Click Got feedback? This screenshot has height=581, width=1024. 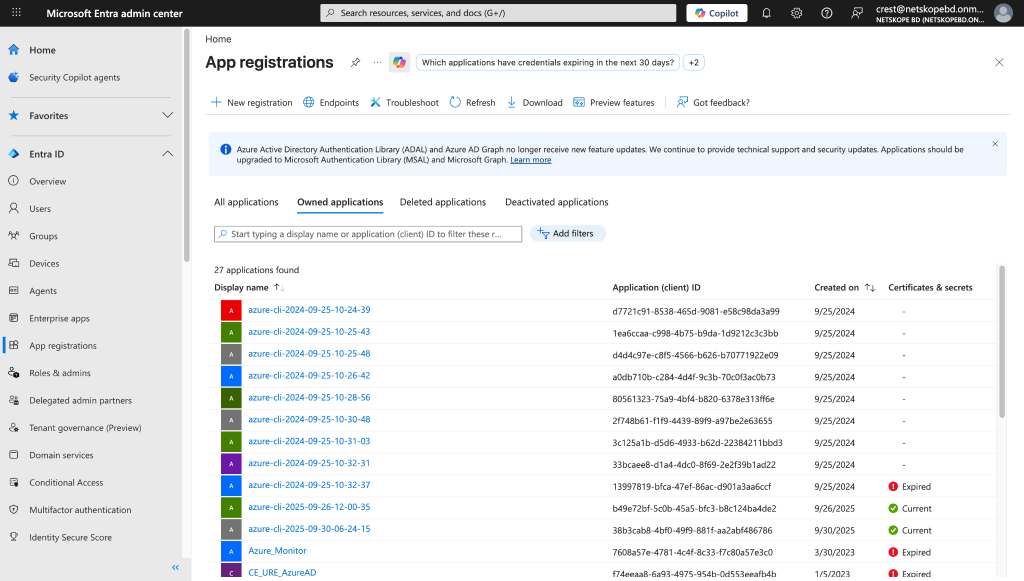pyautogui.click(x=713, y=102)
